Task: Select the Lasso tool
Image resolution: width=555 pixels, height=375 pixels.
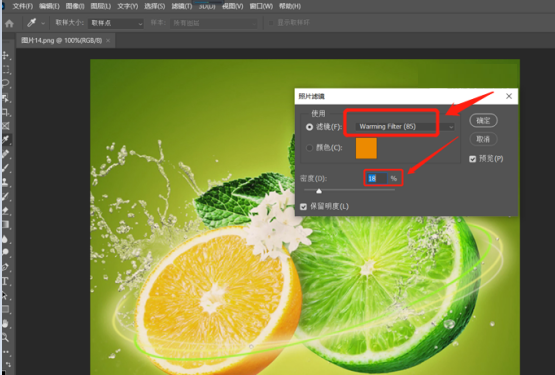Action: 6,84
